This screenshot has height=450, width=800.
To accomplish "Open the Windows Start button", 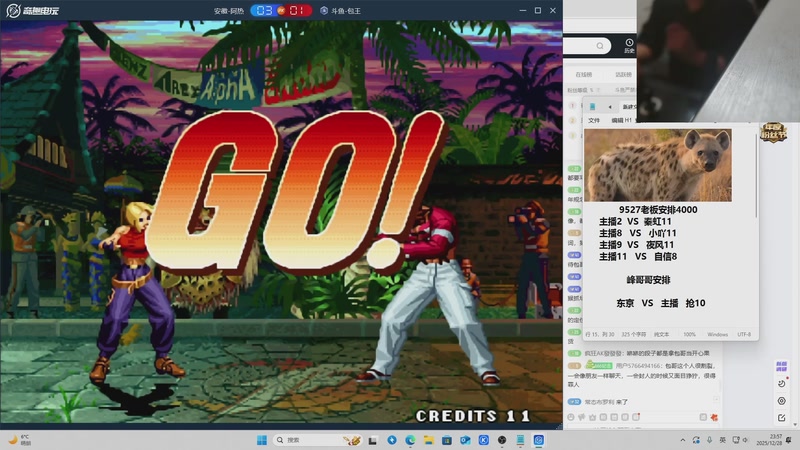I will coord(262,440).
